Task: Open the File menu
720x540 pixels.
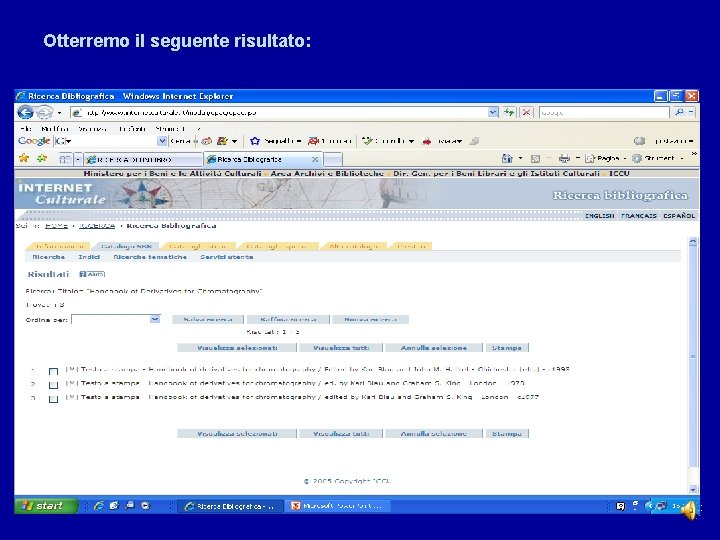Action: point(26,129)
